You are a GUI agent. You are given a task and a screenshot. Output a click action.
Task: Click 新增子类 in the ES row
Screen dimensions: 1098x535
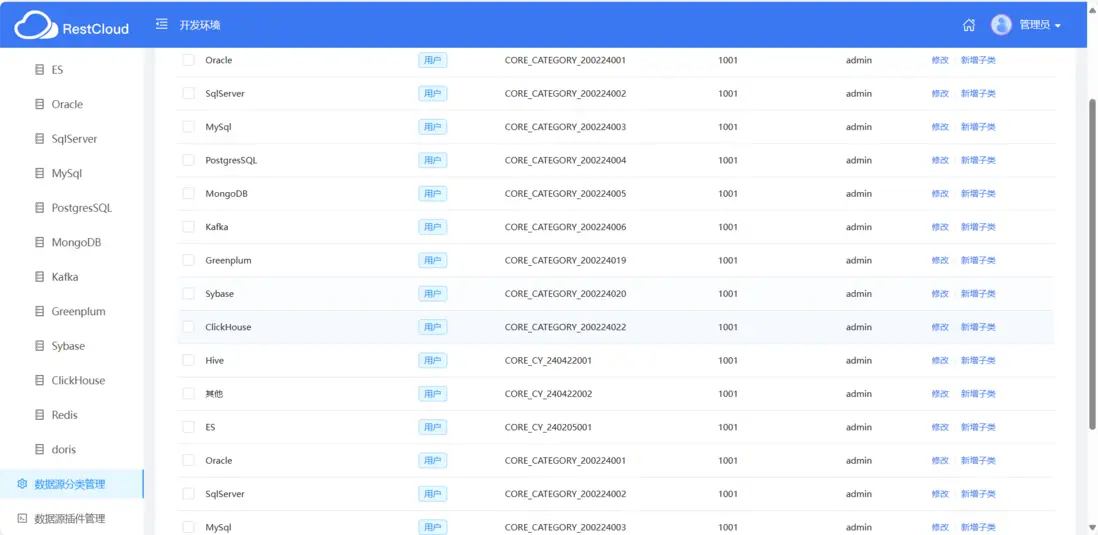coord(978,427)
